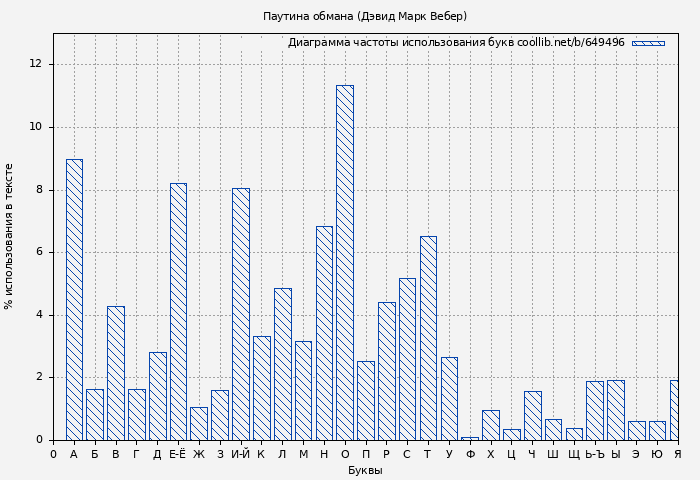This screenshot has height=480, width=700.
Task: Select the Е-Ё bar in the chart
Action: tap(178, 311)
